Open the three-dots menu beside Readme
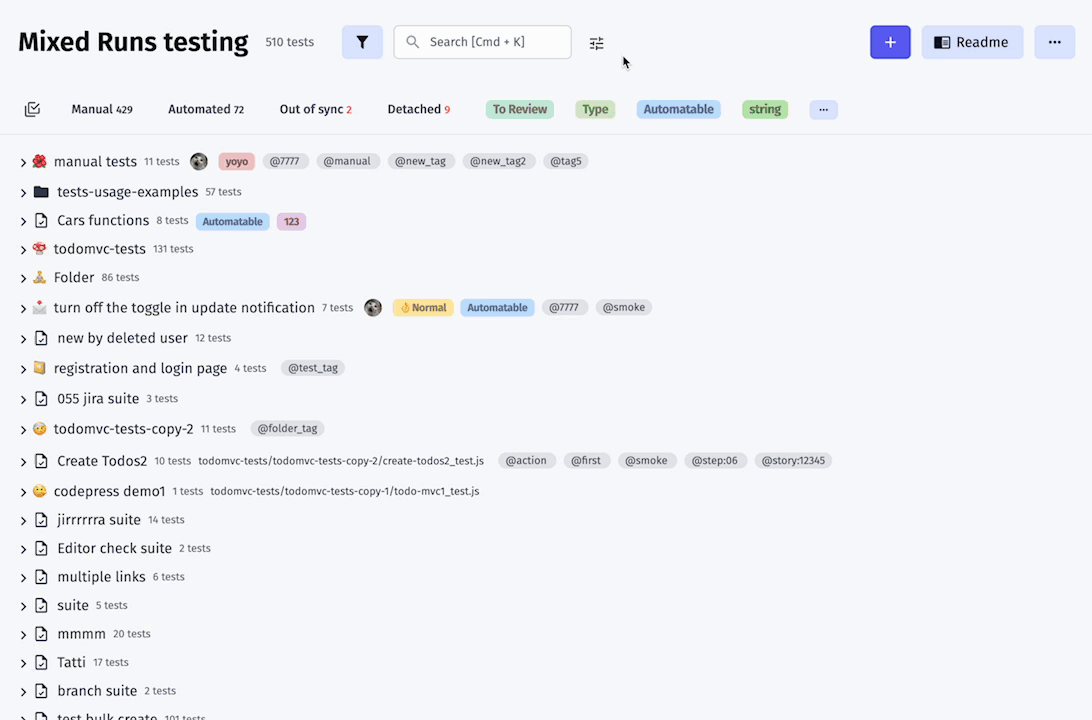The image size is (1092, 720). [x=1054, y=42]
